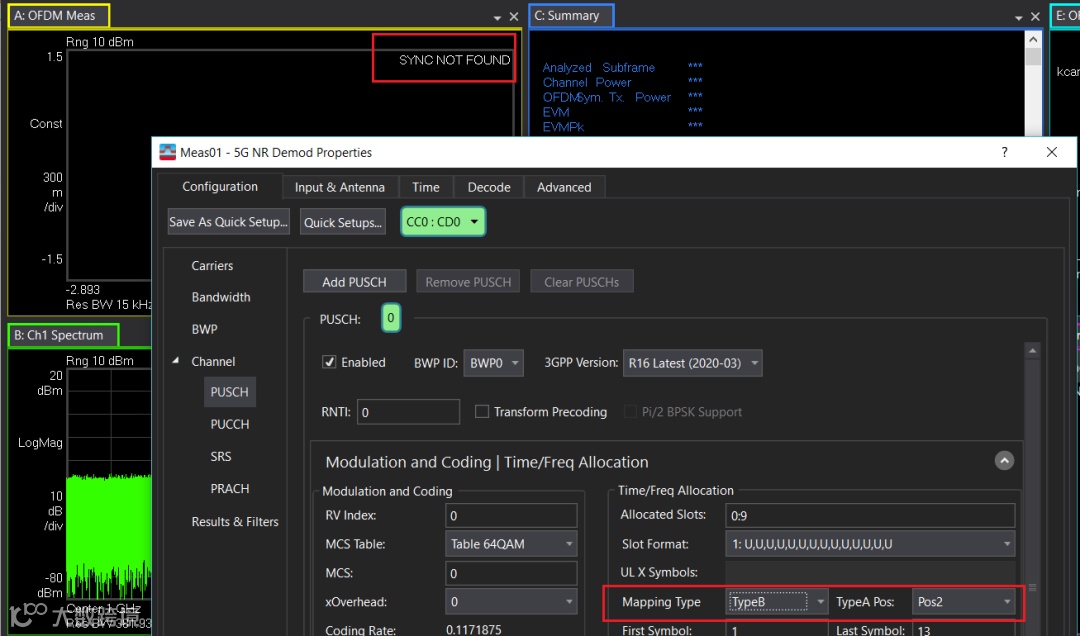Click the UL X Symbols field

pyautogui.click(x=870, y=572)
